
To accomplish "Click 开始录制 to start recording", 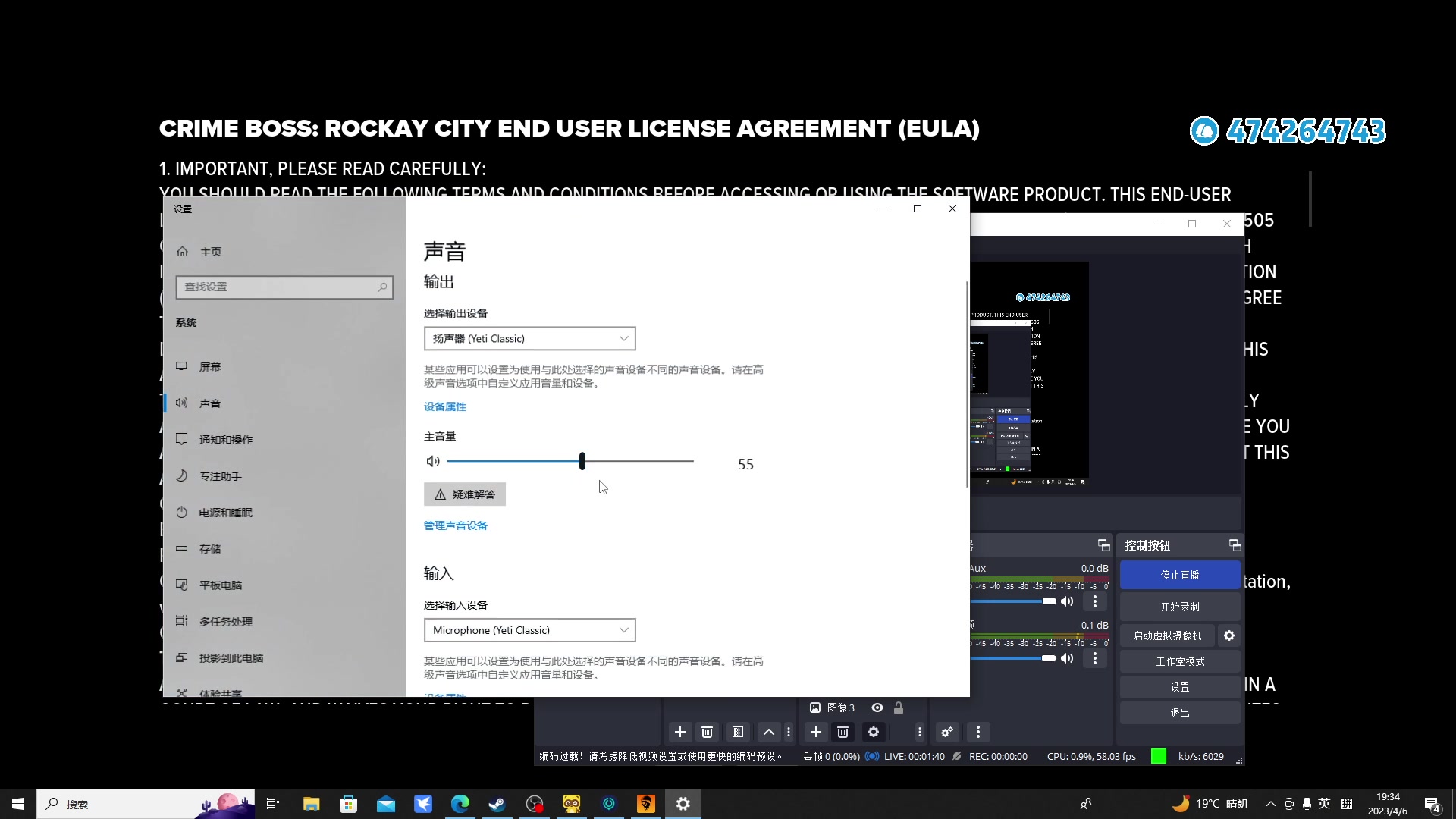I will pyautogui.click(x=1180, y=607).
